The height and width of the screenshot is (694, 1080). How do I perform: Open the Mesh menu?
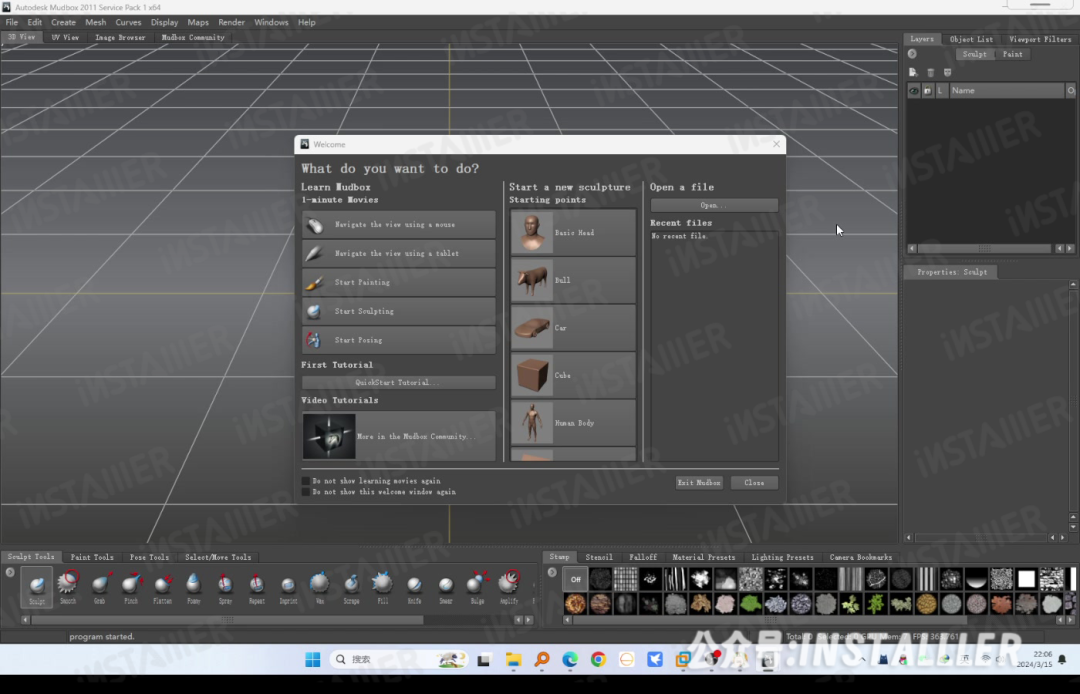[x=96, y=22]
